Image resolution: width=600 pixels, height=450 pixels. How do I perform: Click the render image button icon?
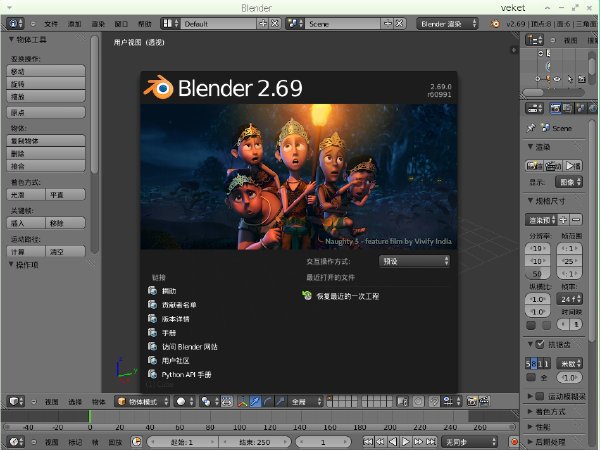(534, 166)
